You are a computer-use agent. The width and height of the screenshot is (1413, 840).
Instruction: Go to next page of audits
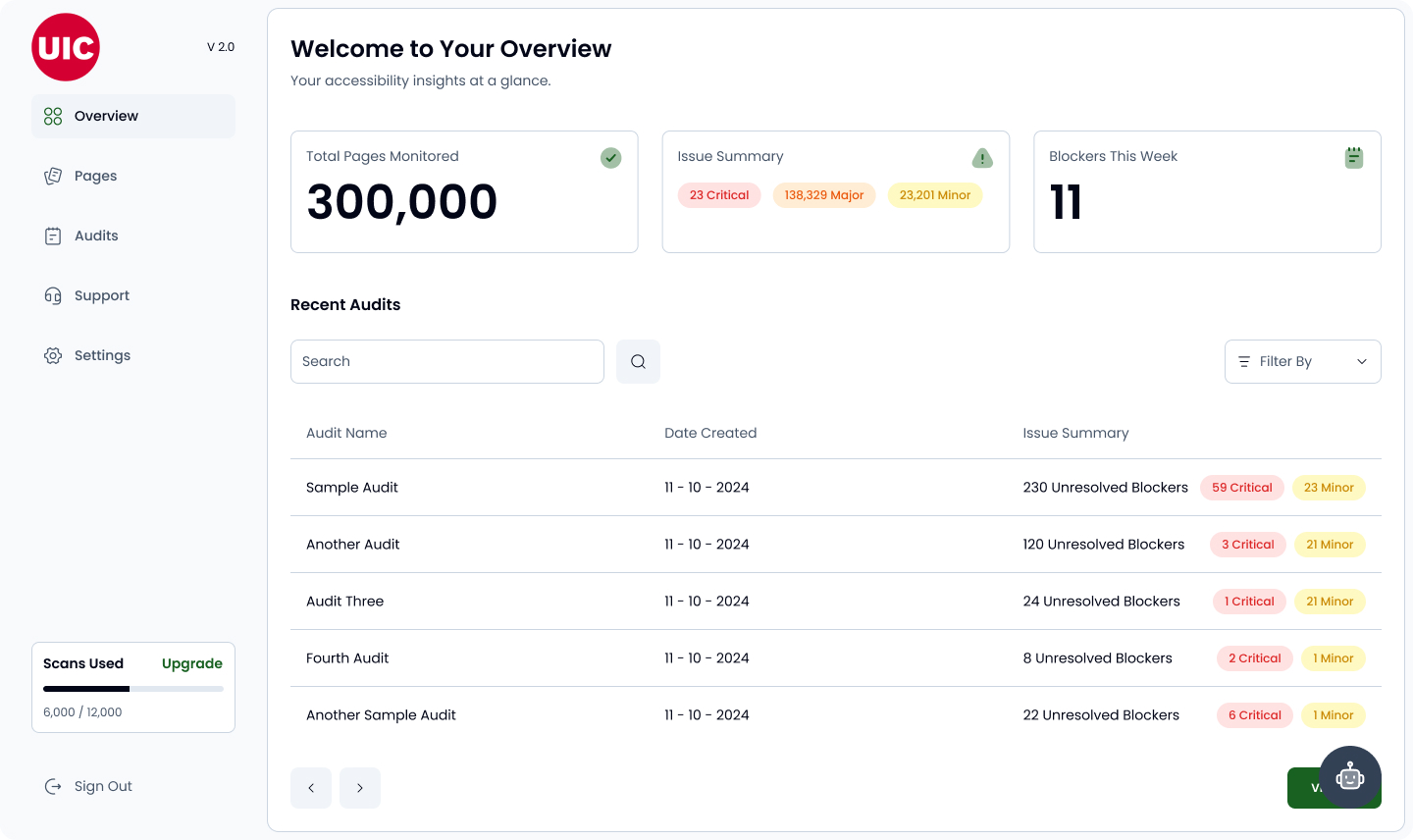tap(360, 788)
